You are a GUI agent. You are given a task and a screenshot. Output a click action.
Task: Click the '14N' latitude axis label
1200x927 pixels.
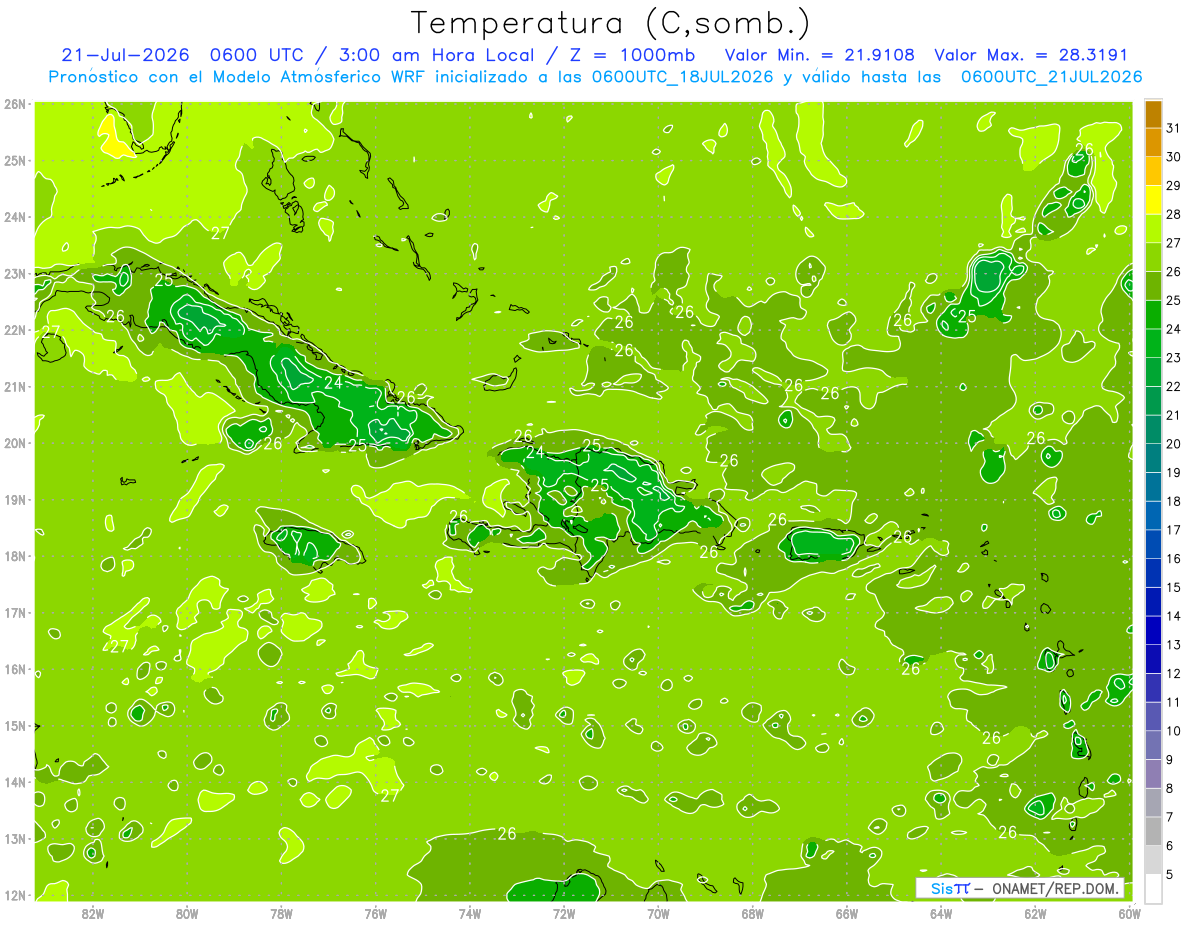(15, 782)
